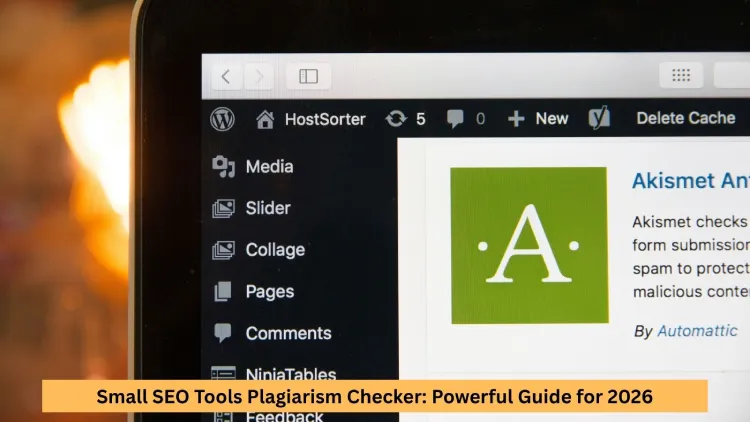Open the Collage menu item
Image resolution: width=750 pixels, height=422 pixels.
[275, 250]
